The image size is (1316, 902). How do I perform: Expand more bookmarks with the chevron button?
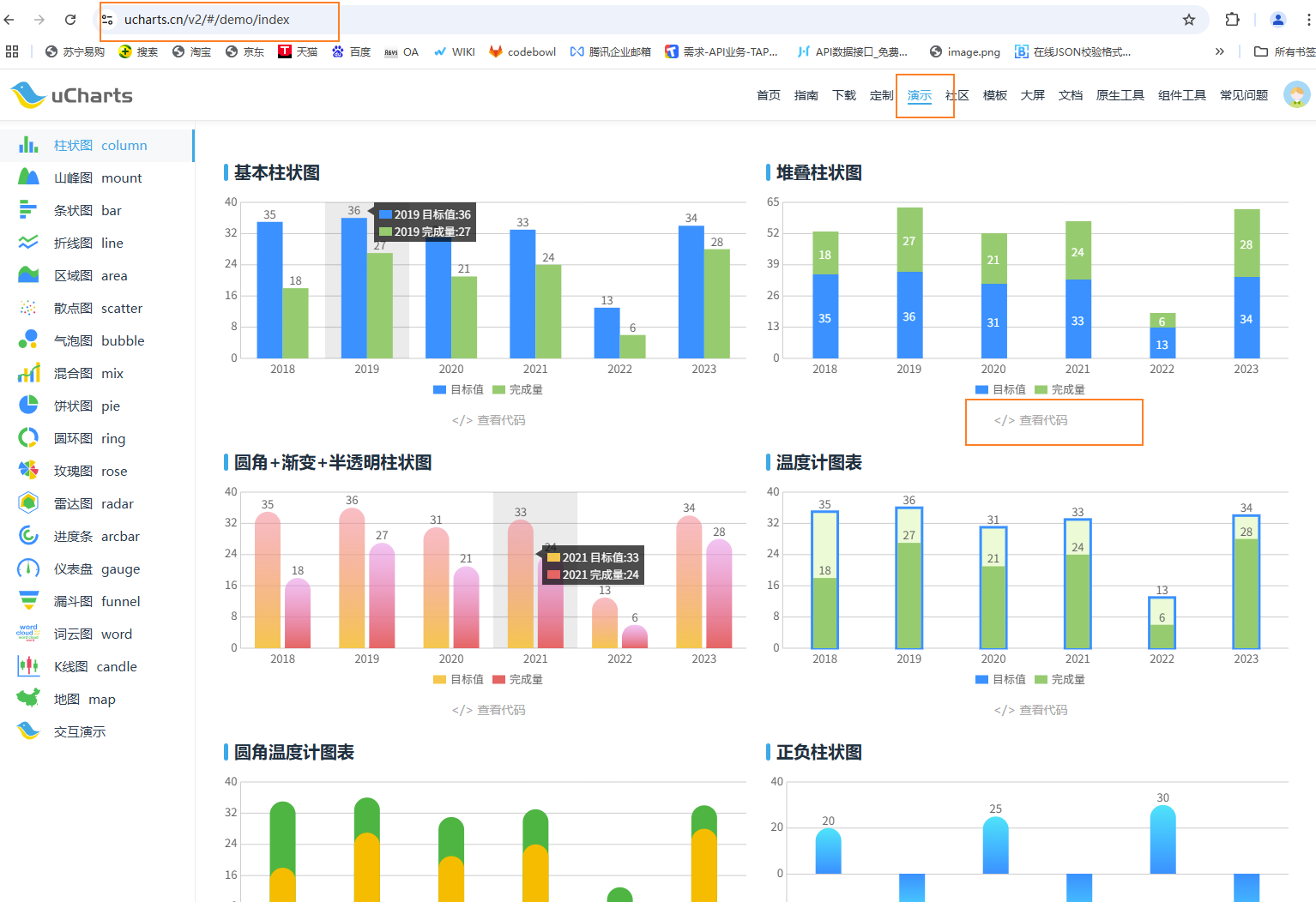pos(1220,51)
